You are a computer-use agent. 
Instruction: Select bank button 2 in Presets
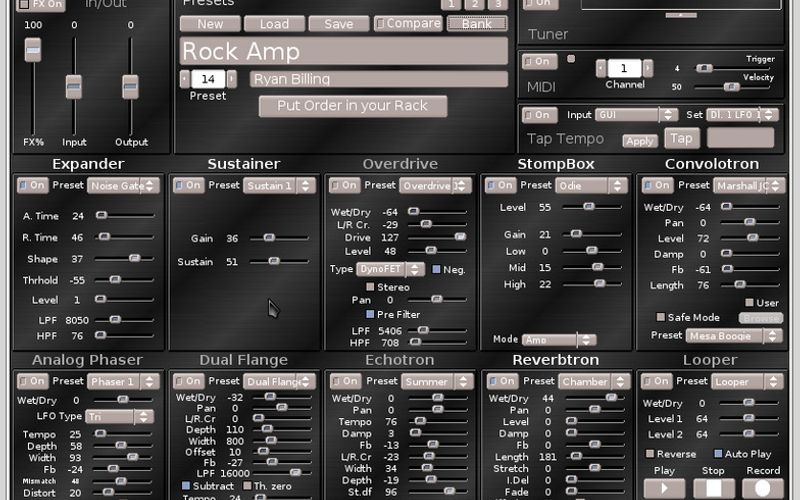coord(474,5)
